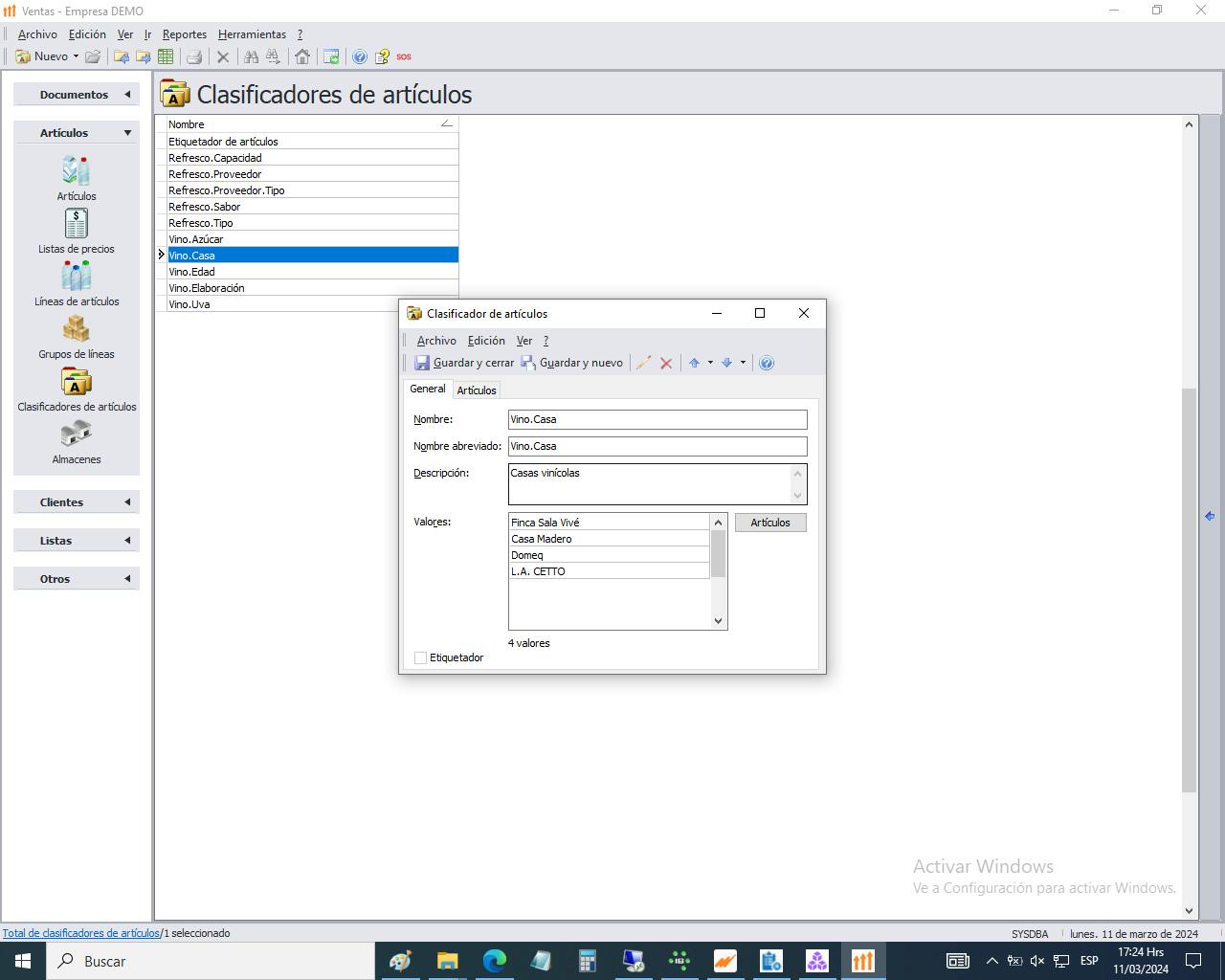Viewport: 1225px width, 980px height.
Task: Click the home icon in main toolbar
Action: 302,56
